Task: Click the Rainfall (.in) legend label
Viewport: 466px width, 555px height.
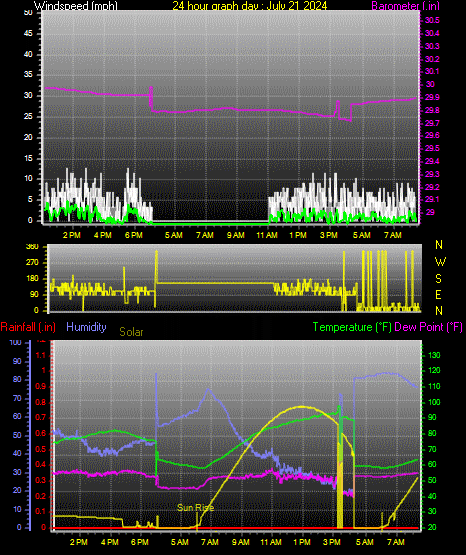Action: (28, 327)
